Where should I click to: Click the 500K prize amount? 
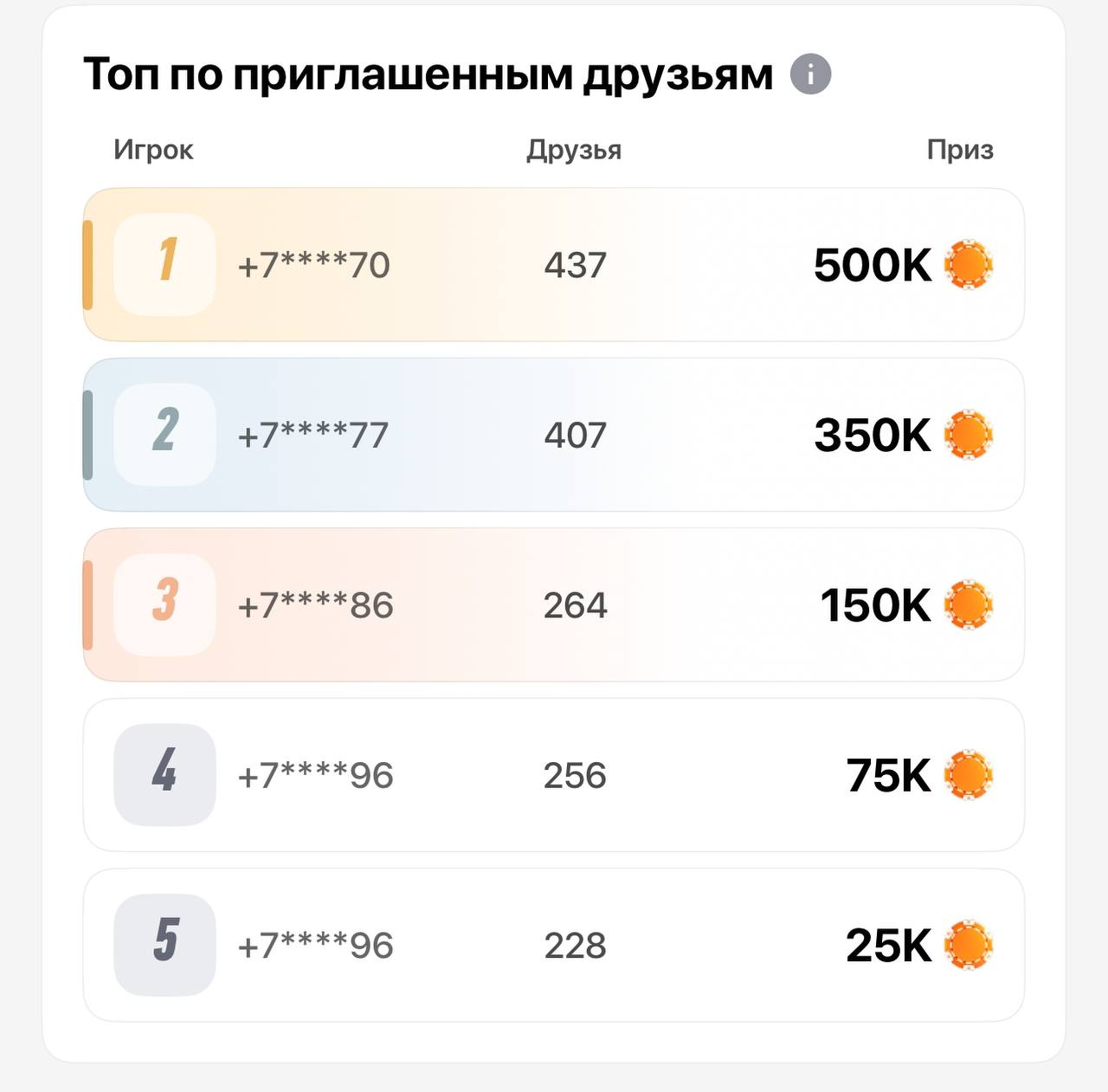873,265
